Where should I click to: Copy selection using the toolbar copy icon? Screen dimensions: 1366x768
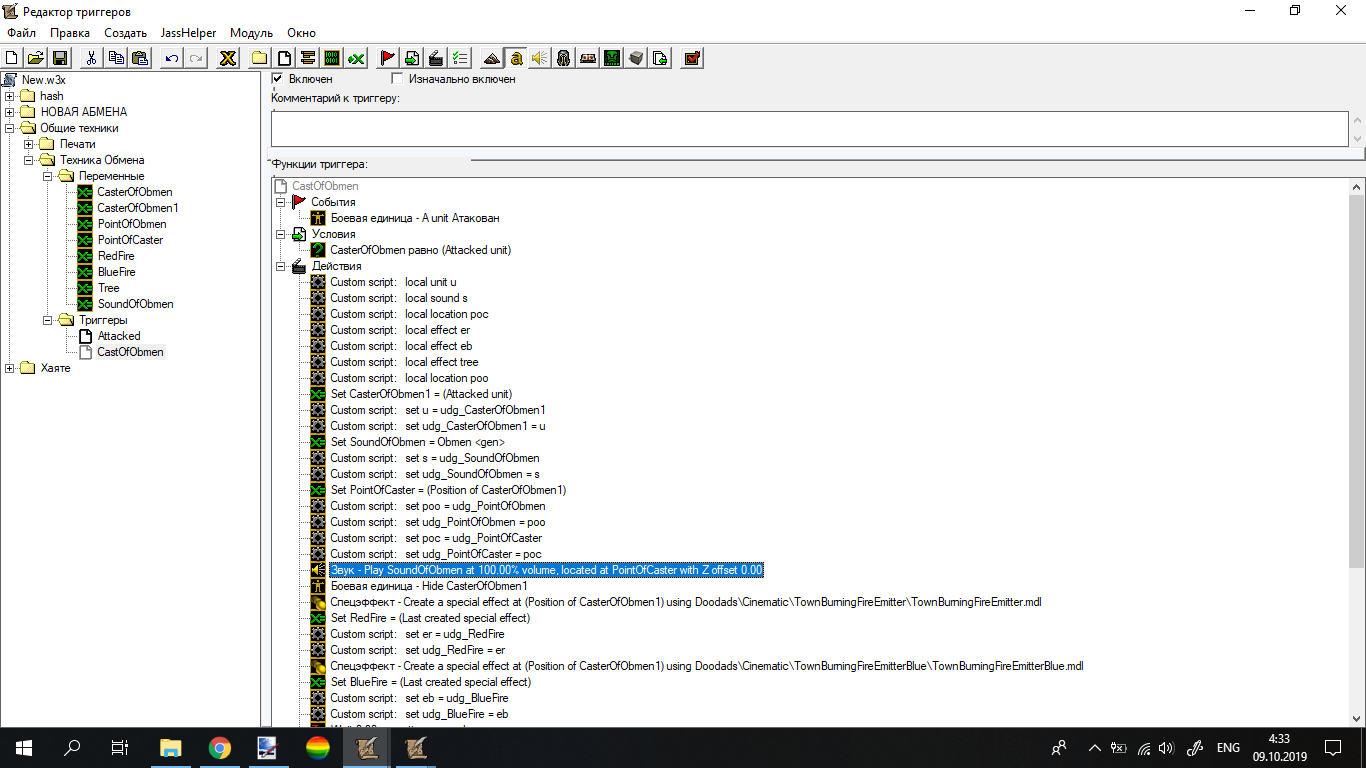click(x=116, y=58)
